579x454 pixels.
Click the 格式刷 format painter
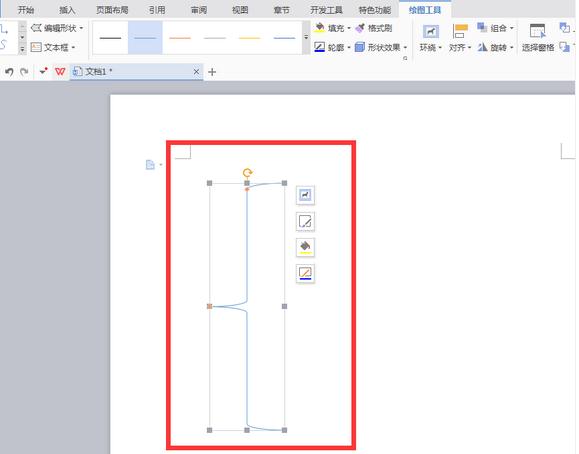[374, 28]
